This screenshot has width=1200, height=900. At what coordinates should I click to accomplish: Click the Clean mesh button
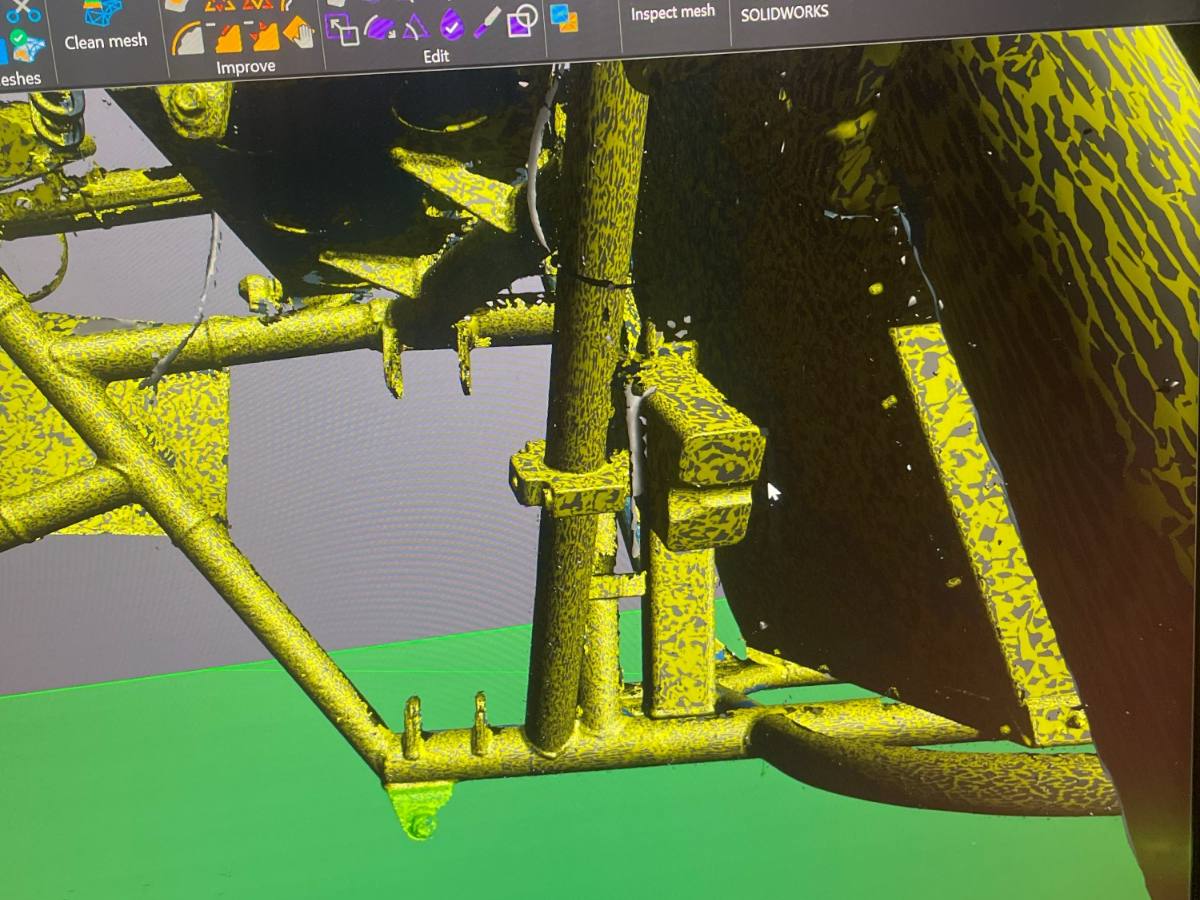point(105,28)
